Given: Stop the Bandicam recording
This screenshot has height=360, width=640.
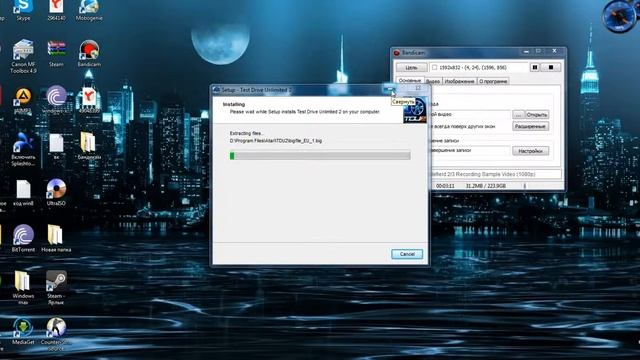Looking at the screenshot, I should coord(551,67).
